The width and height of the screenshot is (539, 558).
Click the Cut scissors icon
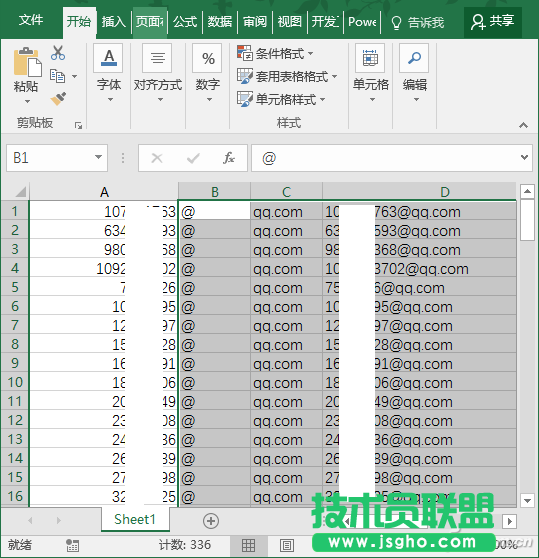[58, 53]
